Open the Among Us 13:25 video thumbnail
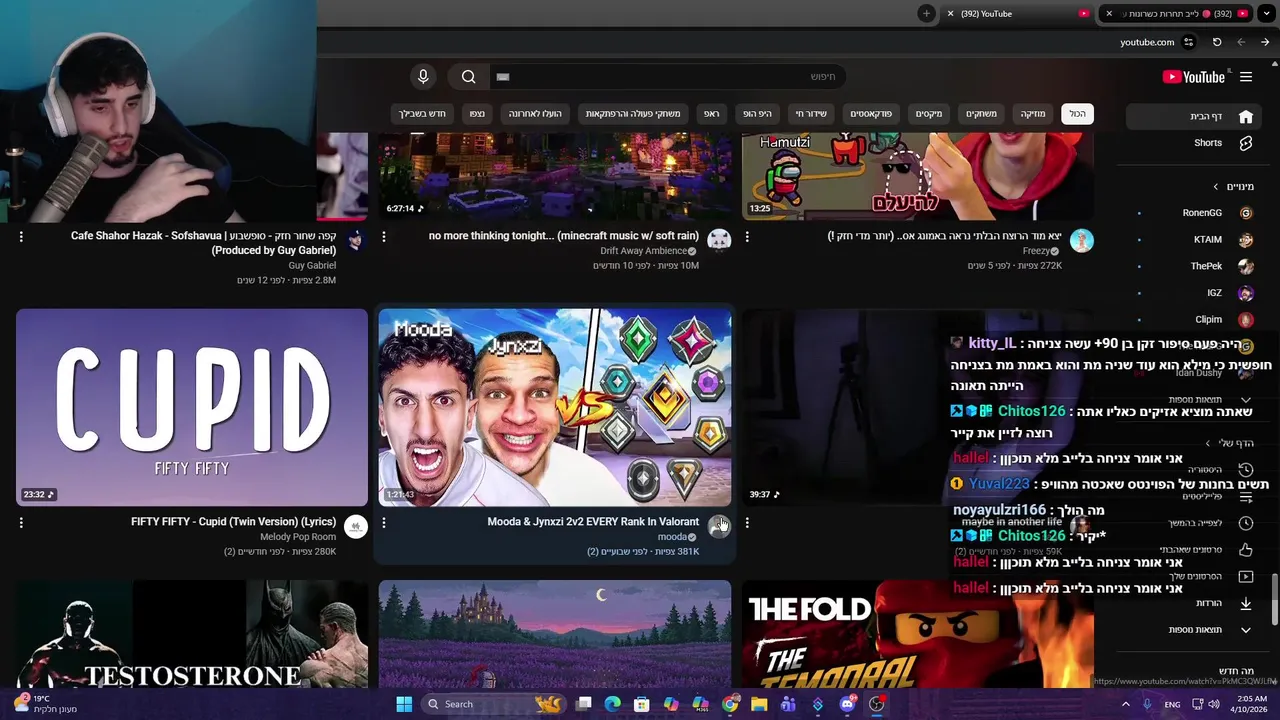This screenshot has height=720, width=1280. coord(918,176)
